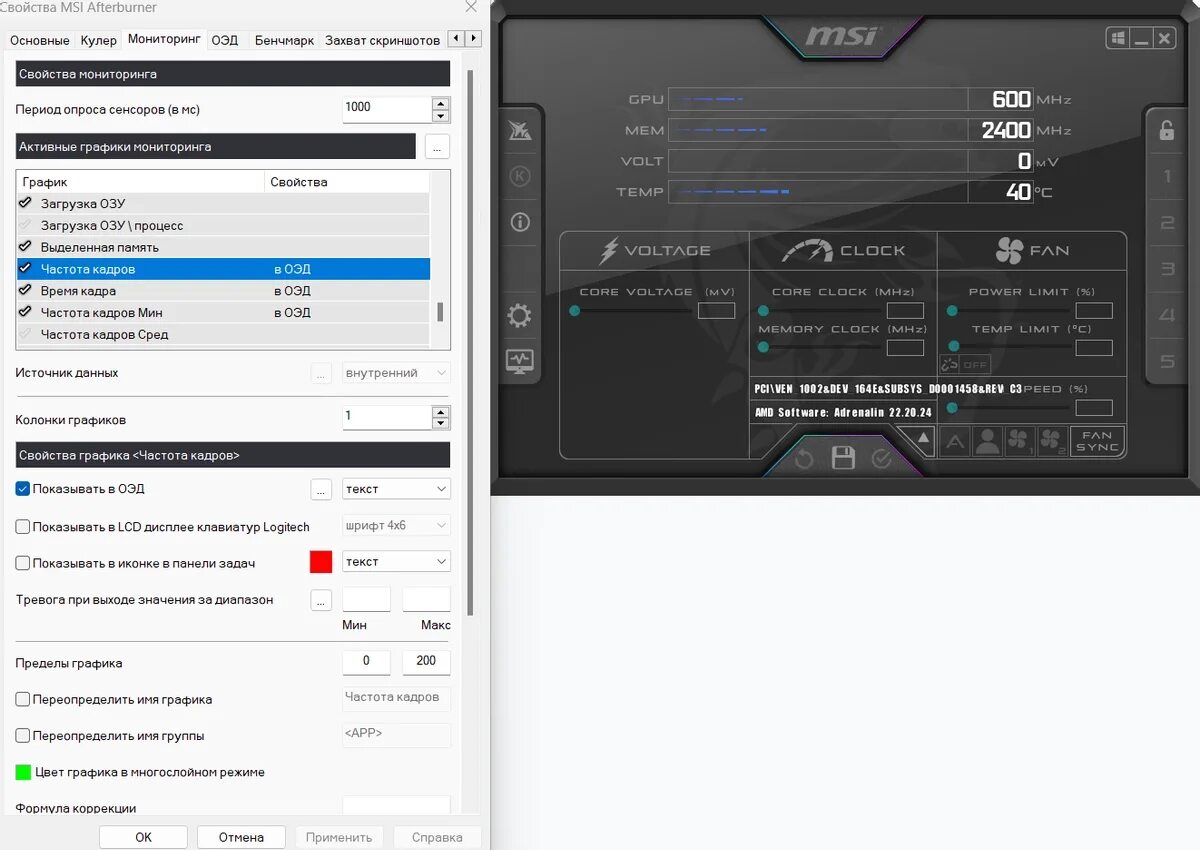Click the reset settings icon

tap(804, 459)
